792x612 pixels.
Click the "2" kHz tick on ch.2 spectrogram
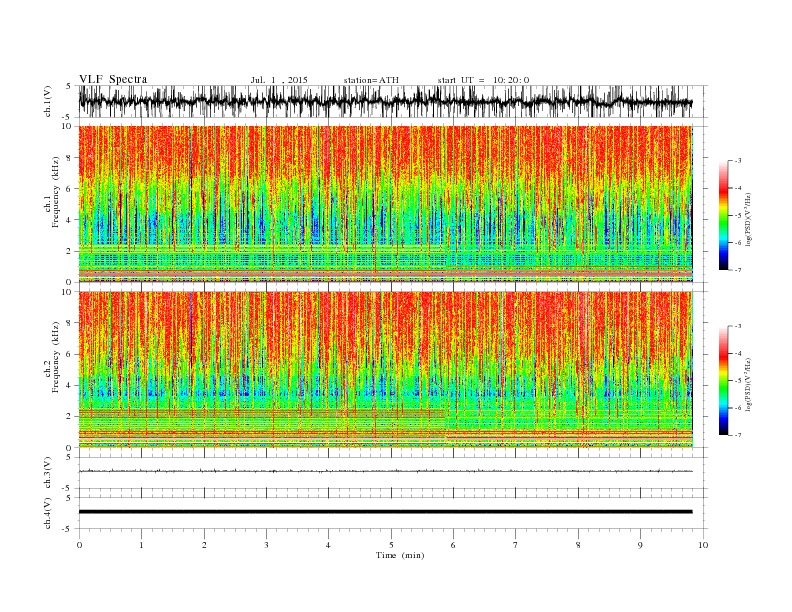(x=70, y=417)
